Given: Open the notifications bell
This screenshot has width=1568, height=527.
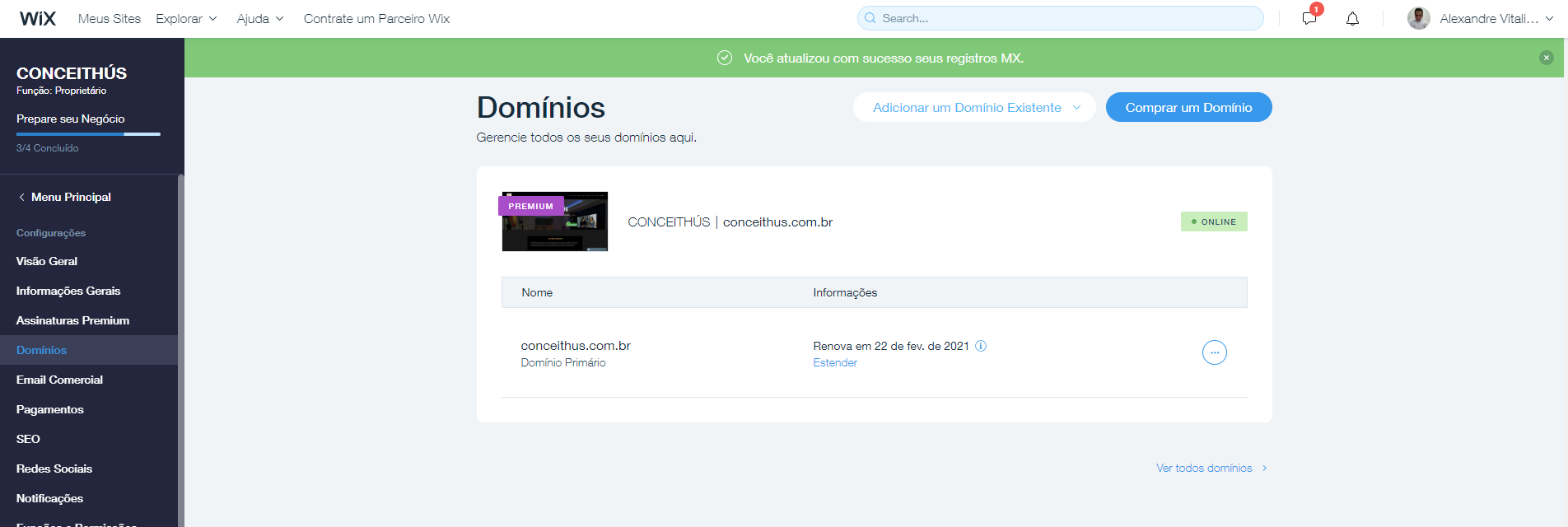Looking at the screenshot, I should (x=1352, y=19).
